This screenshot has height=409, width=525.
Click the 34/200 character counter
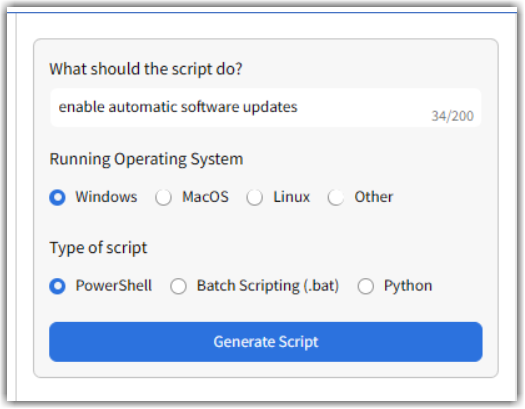[452, 116]
